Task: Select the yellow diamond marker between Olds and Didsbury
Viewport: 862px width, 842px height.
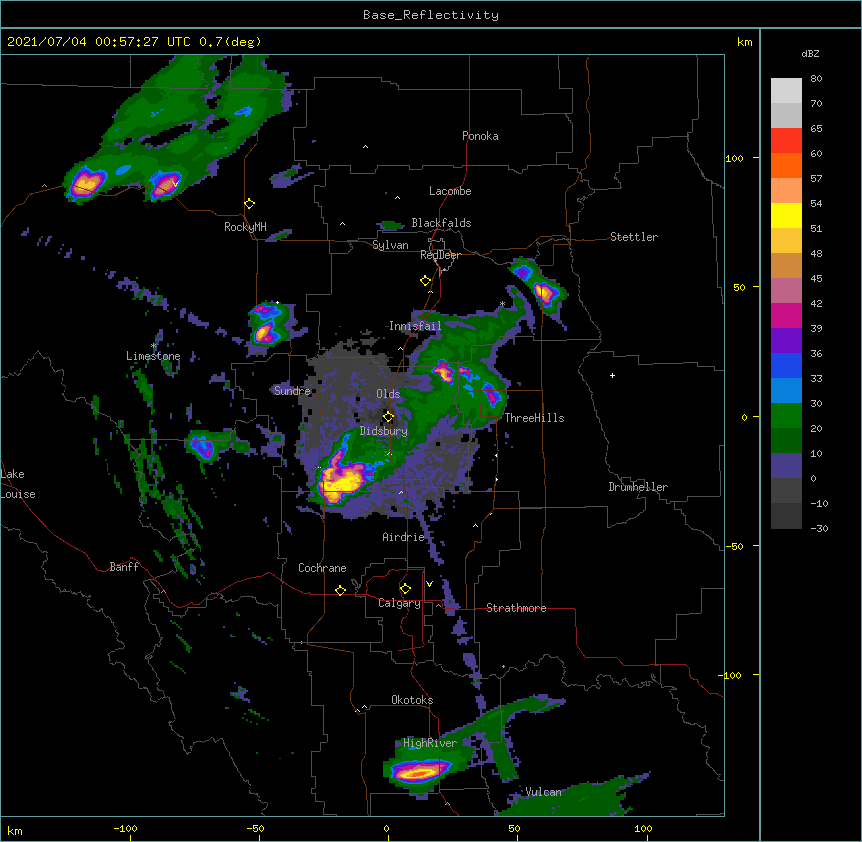Action: pos(388,417)
